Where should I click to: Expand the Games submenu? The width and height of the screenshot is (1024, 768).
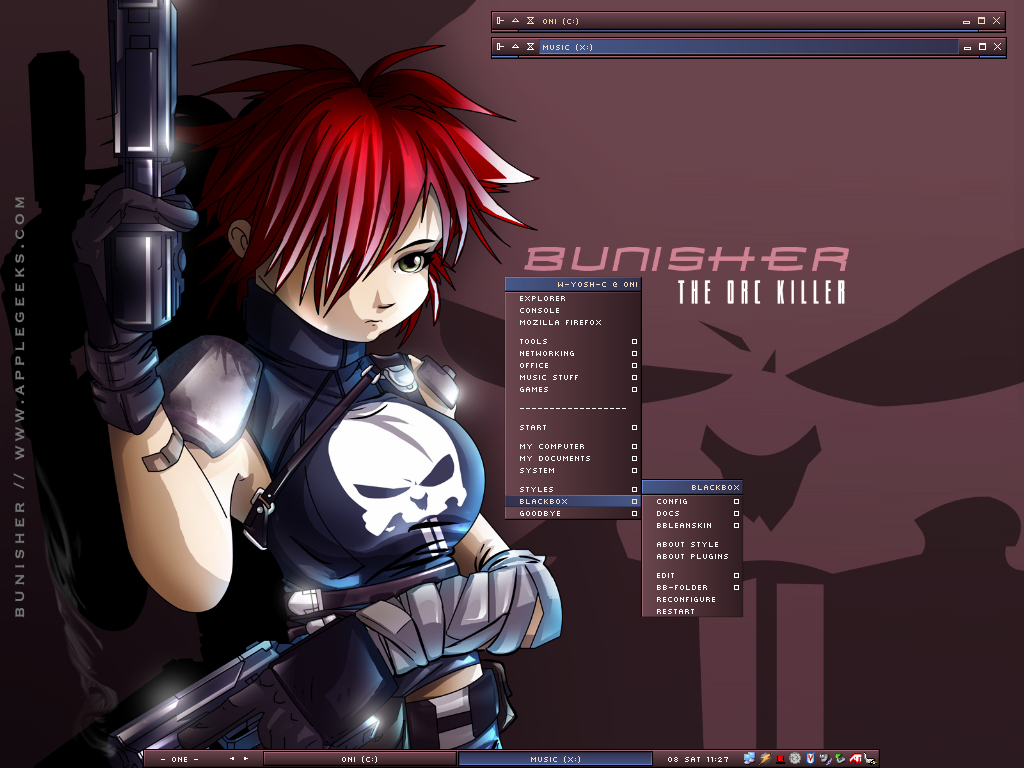tap(573, 389)
